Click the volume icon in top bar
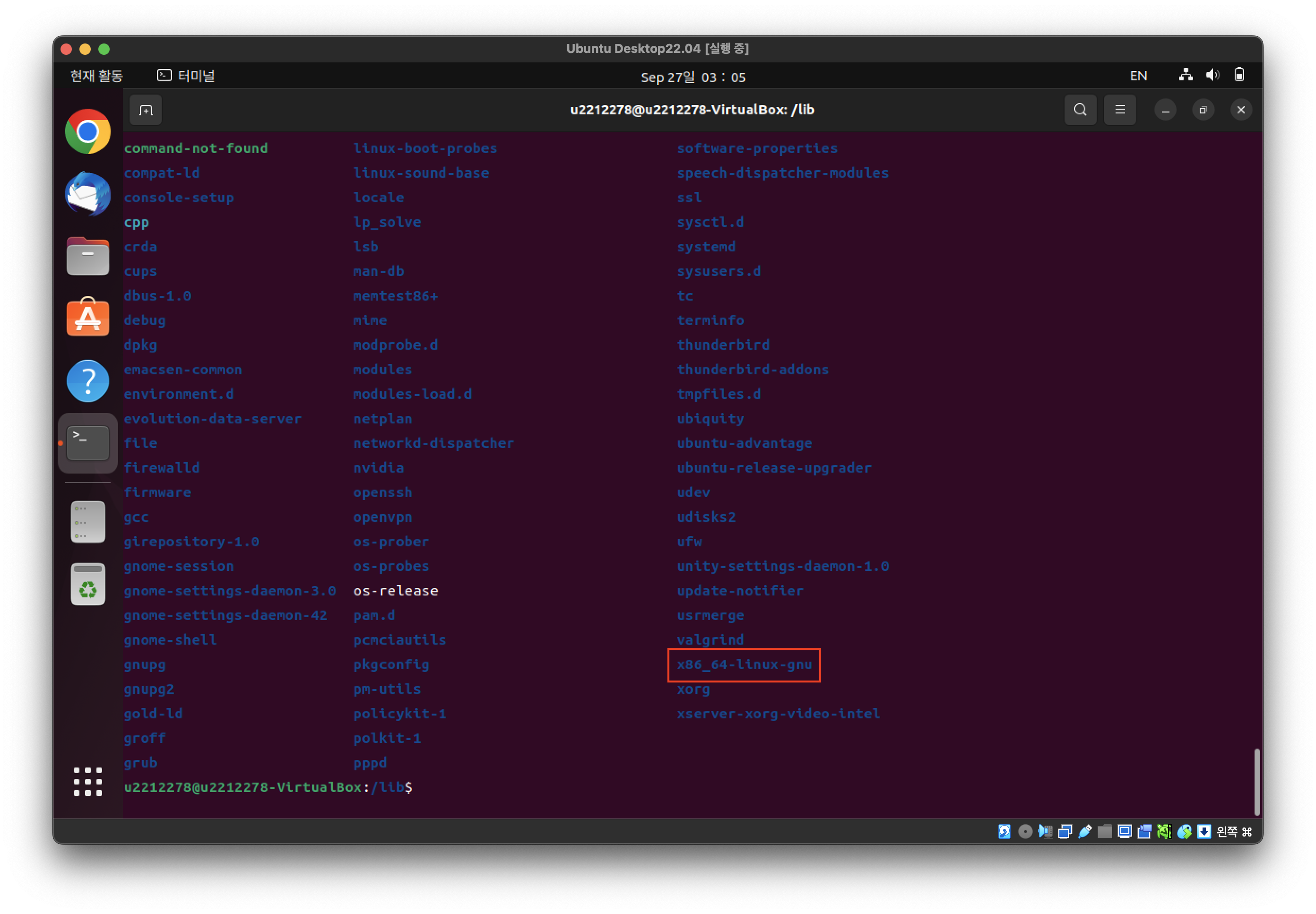1316x914 pixels. coord(1212,76)
